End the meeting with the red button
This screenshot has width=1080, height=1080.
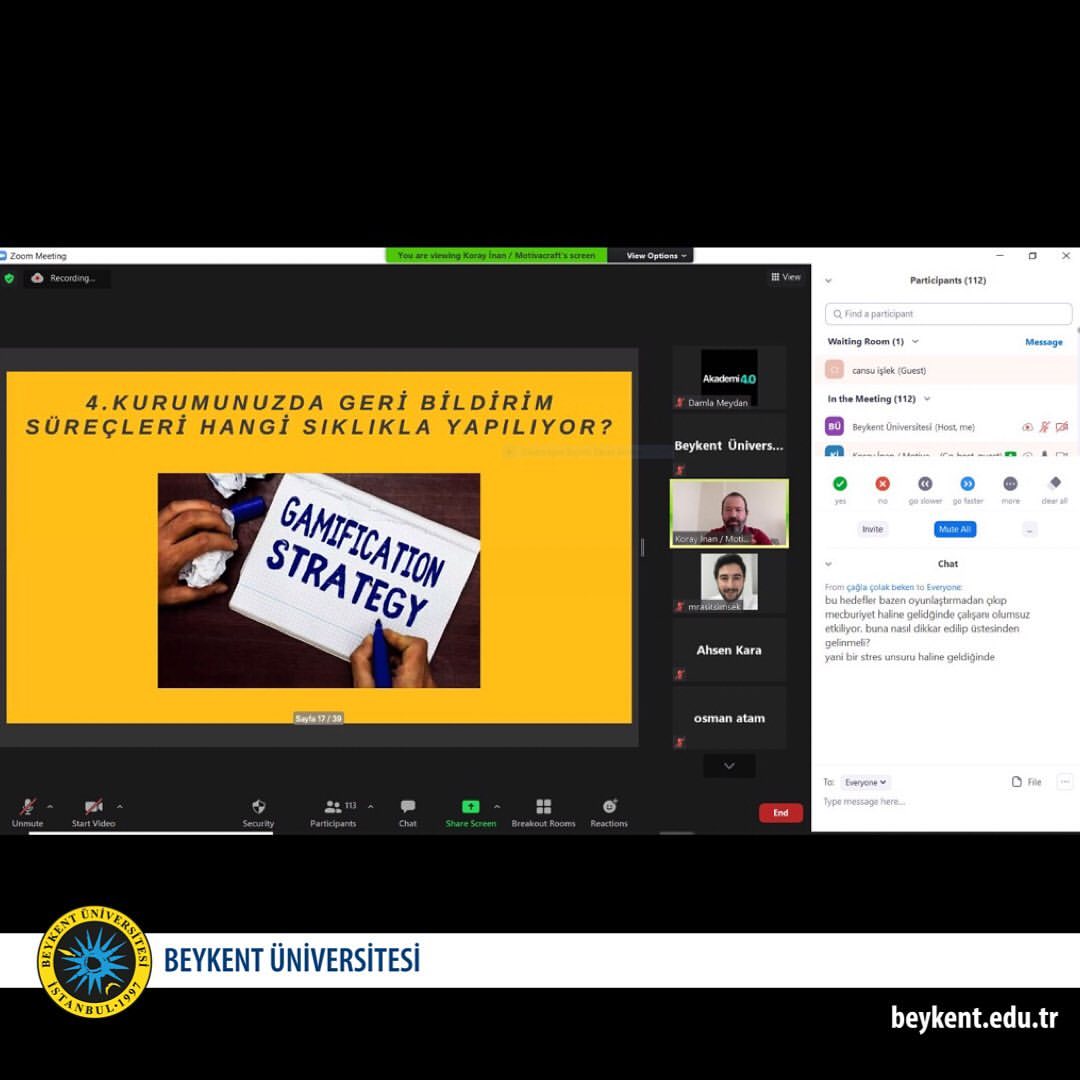pos(780,813)
